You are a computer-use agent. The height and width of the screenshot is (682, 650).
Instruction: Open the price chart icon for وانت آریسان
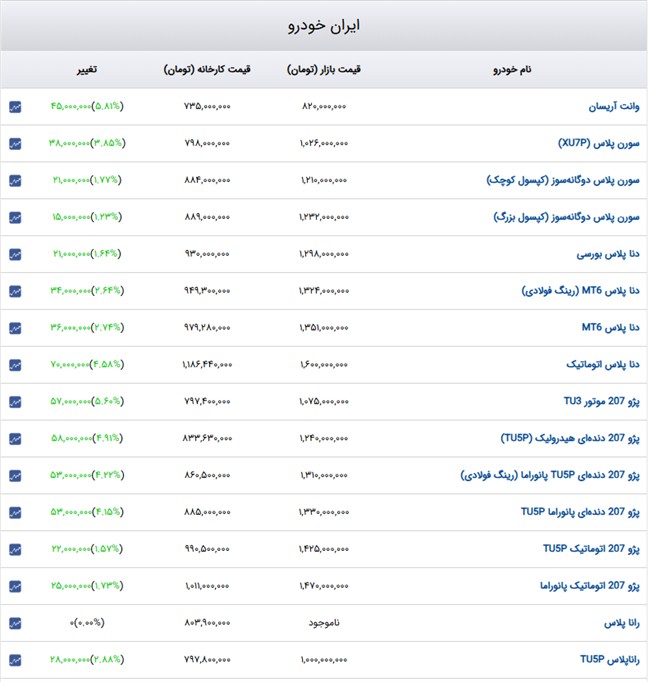coord(15,106)
